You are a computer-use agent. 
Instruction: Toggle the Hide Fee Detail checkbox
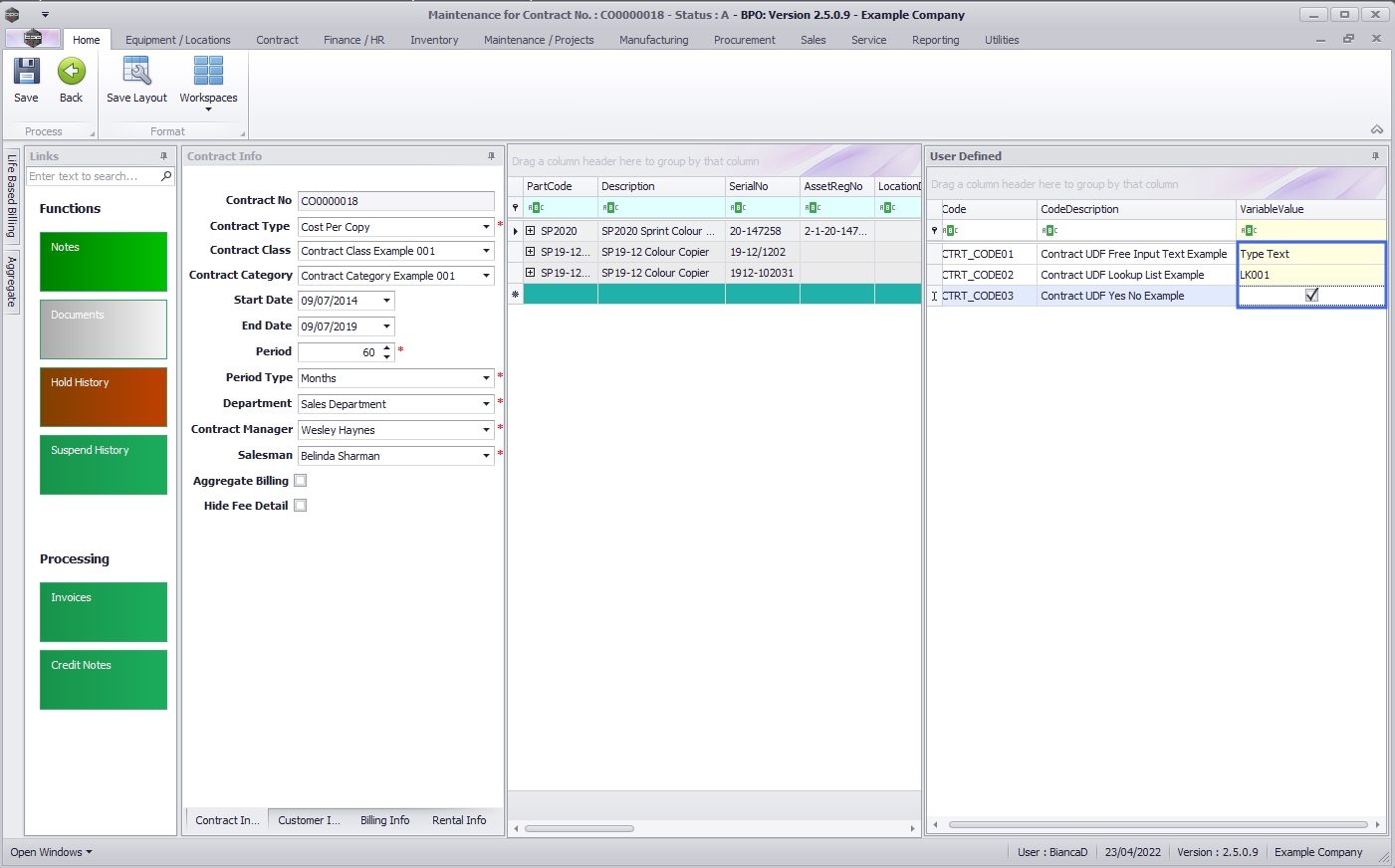pyautogui.click(x=301, y=506)
